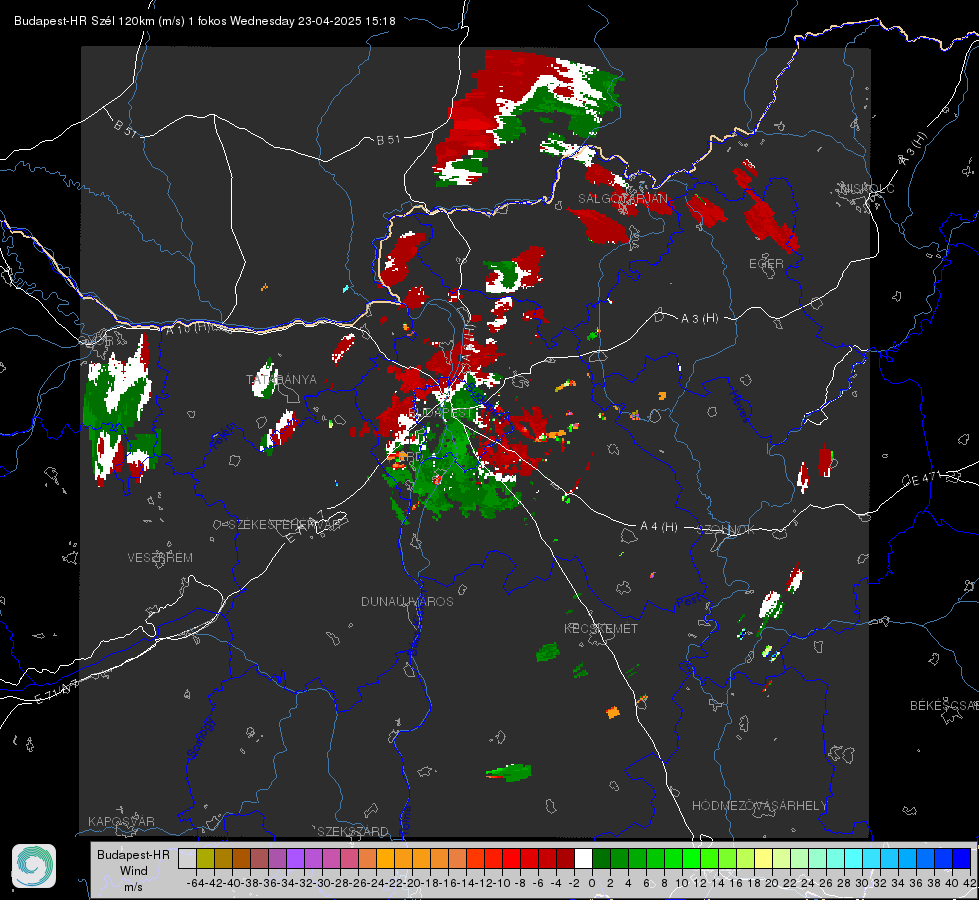The height and width of the screenshot is (900, 979).
Task: Select the dark blue swatch left of 42
Action: point(962,859)
